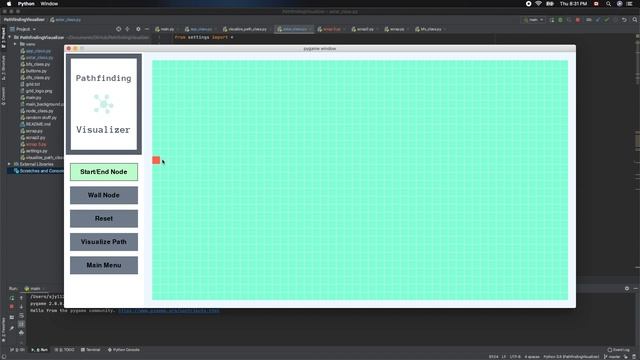The width and height of the screenshot is (640, 360).
Task: Open Run panel settings gear
Action: coord(627,289)
